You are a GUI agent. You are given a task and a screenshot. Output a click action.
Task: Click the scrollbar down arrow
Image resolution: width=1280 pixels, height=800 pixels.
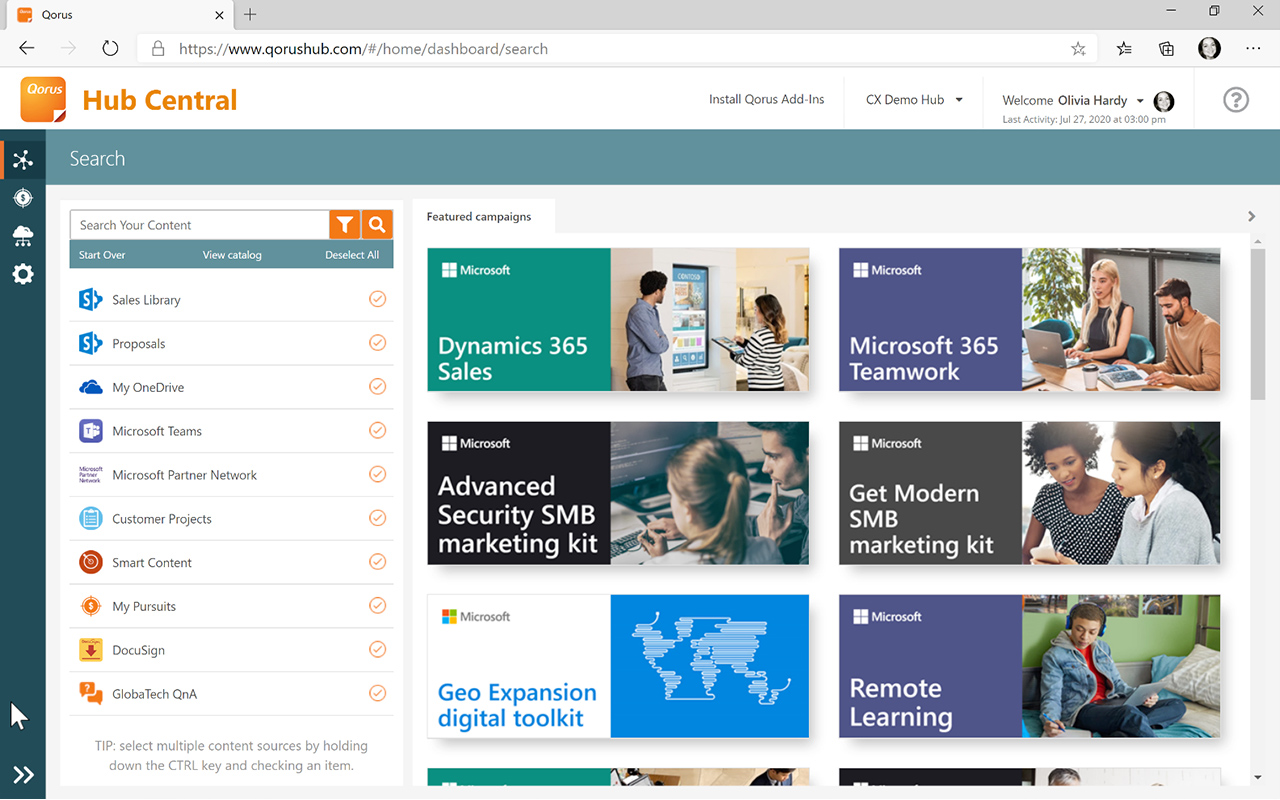point(1258,777)
